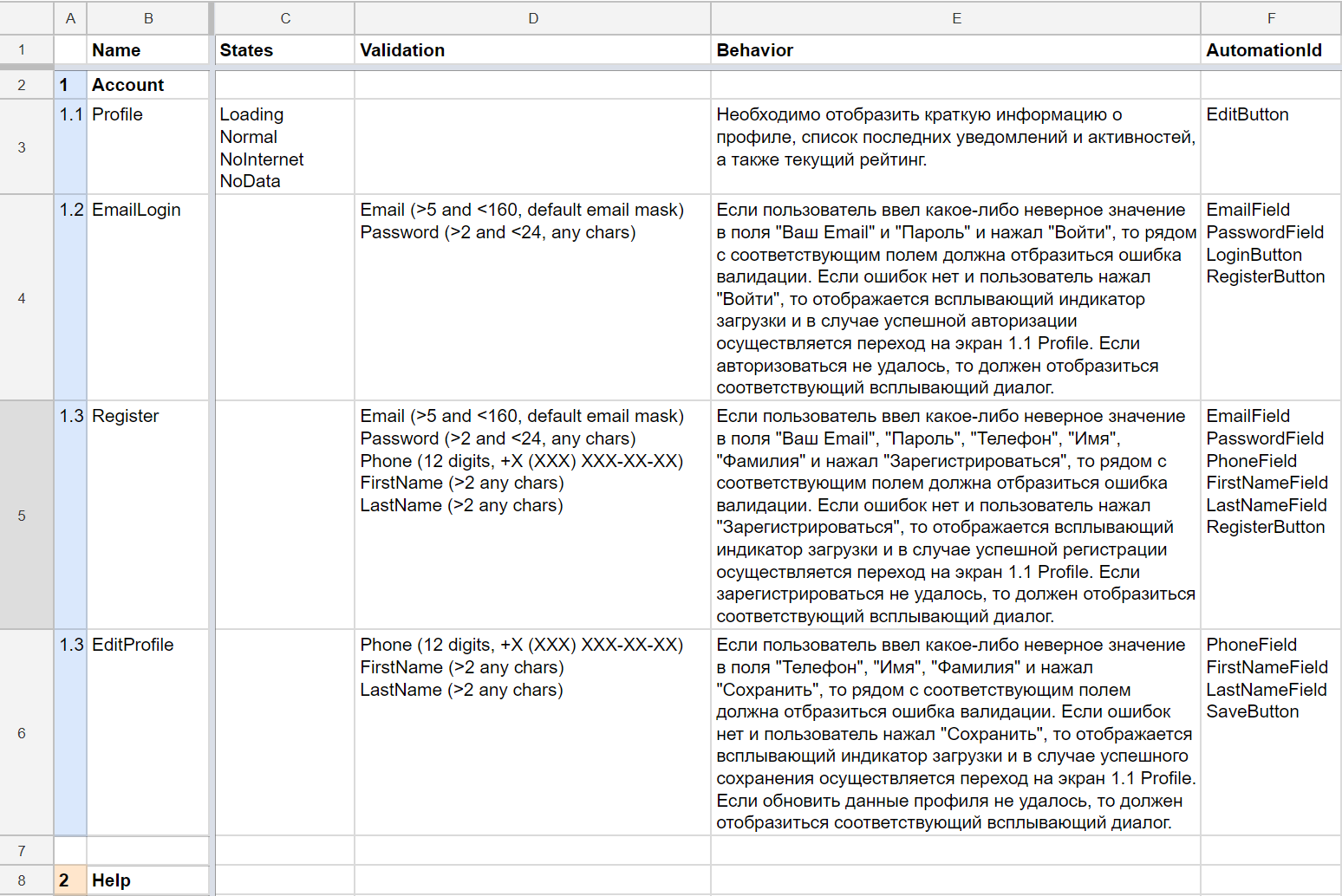Select states cell with Loading Normal NoInternet NoData
This screenshot has height=896, width=1342.
click(285, 147)
